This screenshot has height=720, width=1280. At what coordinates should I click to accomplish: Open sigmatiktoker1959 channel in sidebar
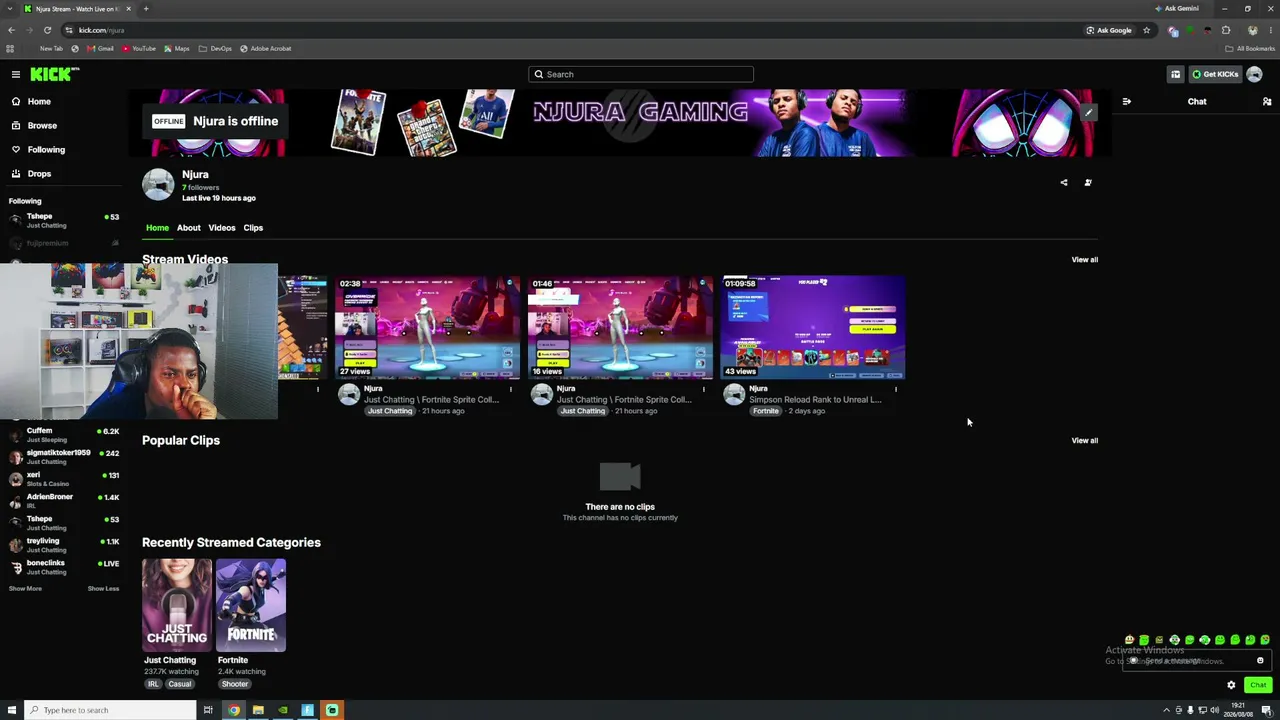coord(63,456)
